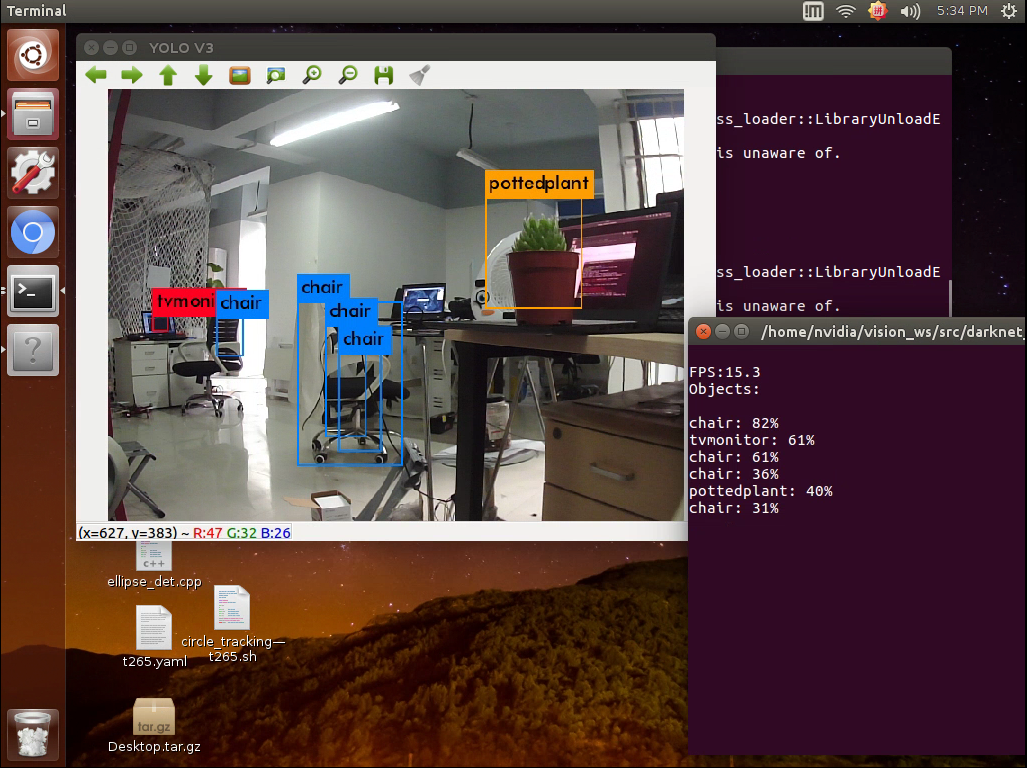Open the Wi-Fi network indicator
The width and height of the screenshot is (1027, 768).
click(x=846, y=10)
